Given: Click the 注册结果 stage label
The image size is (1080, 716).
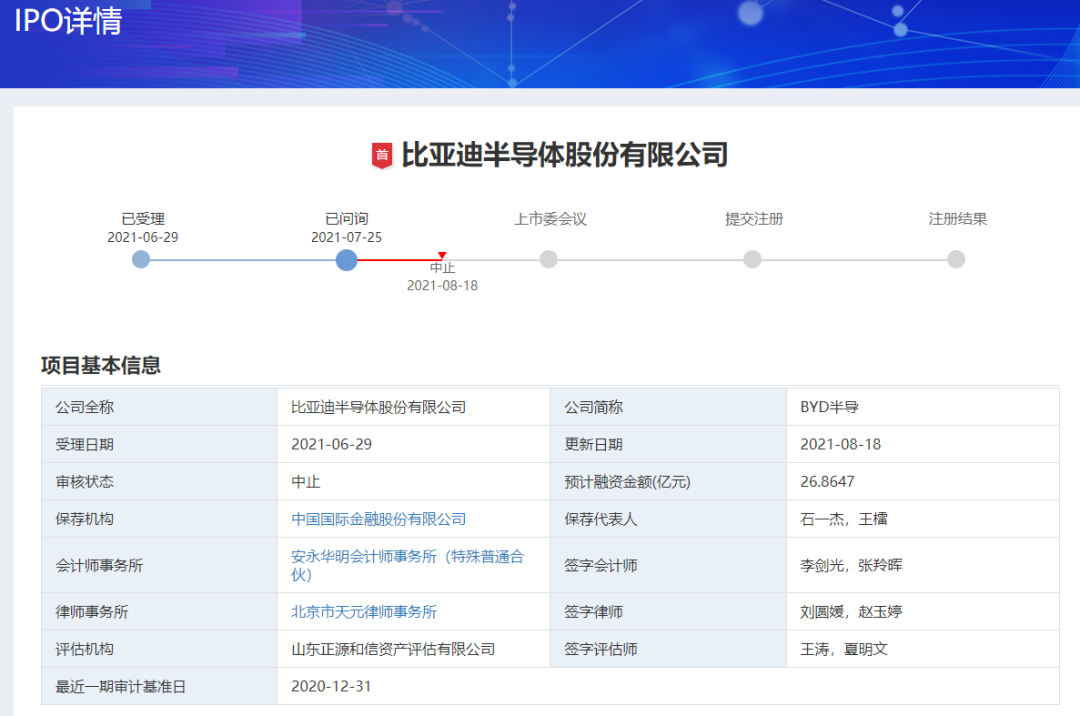Looking at the screenshot, I should click(x=957, y=218).
